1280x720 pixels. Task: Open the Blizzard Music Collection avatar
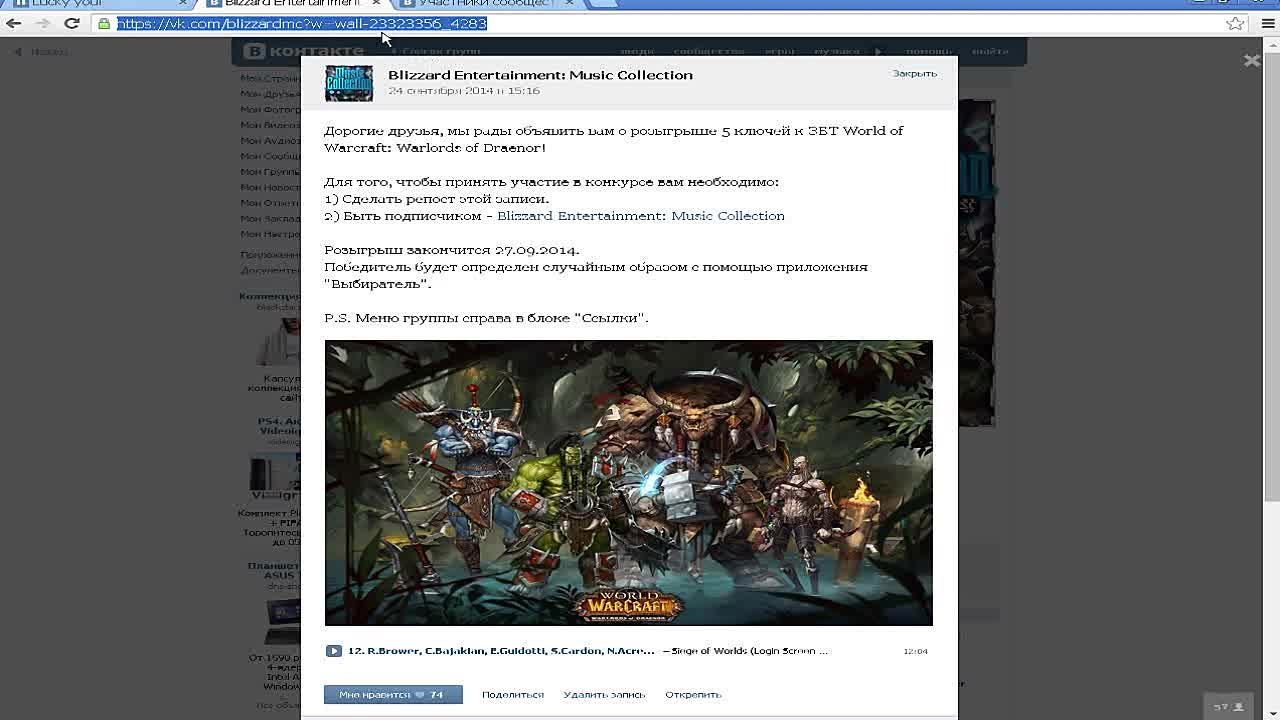click(x=349, y=83)
